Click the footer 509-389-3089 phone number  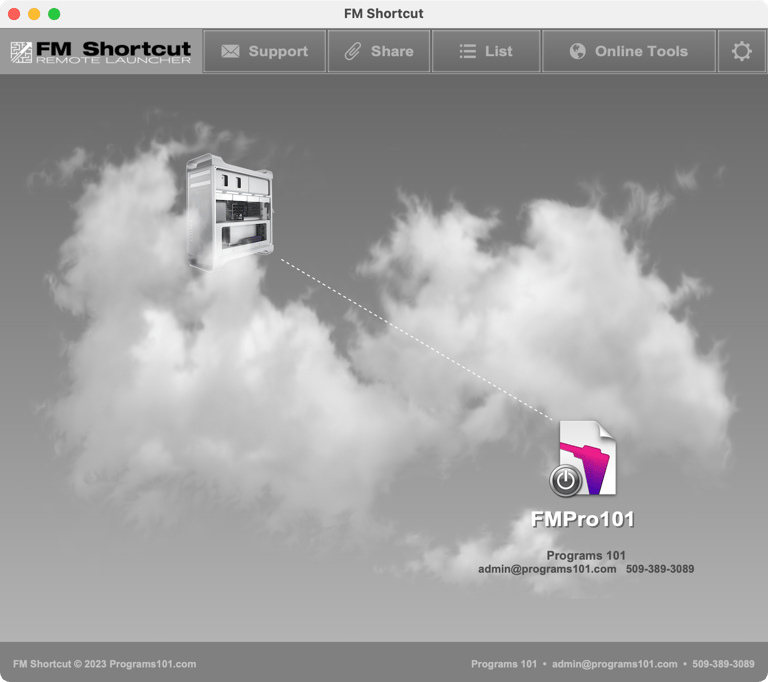723,664
